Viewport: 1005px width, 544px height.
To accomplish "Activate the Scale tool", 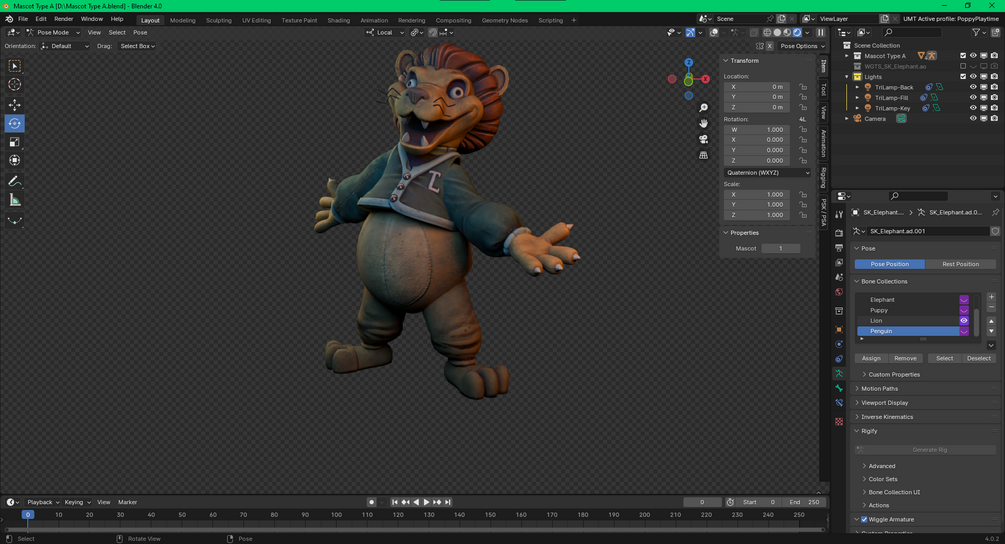I will tap(14, 142).
